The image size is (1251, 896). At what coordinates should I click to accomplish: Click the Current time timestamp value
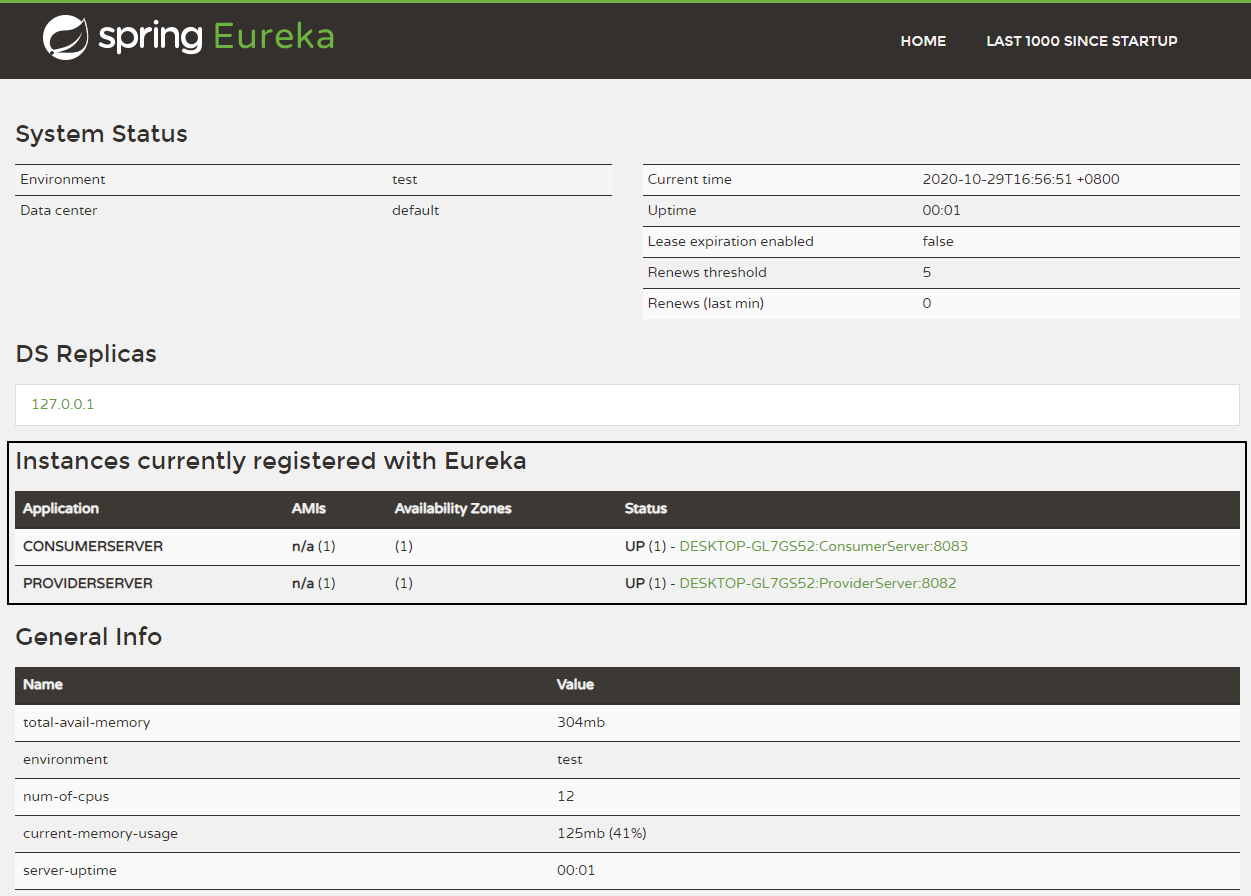point(1020,180)
